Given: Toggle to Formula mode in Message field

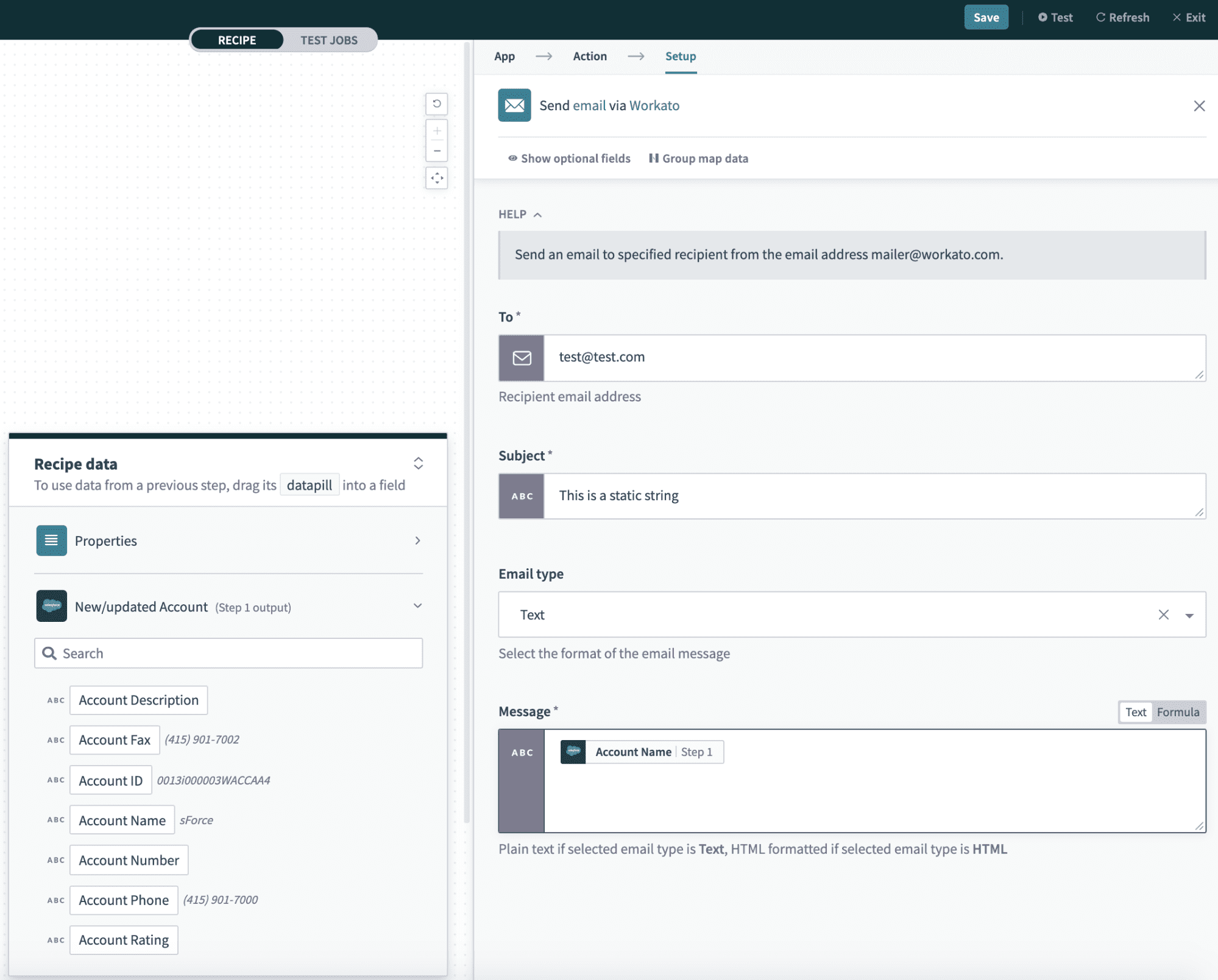Looking at the screenshot, I should click(x=1178, y=712).
